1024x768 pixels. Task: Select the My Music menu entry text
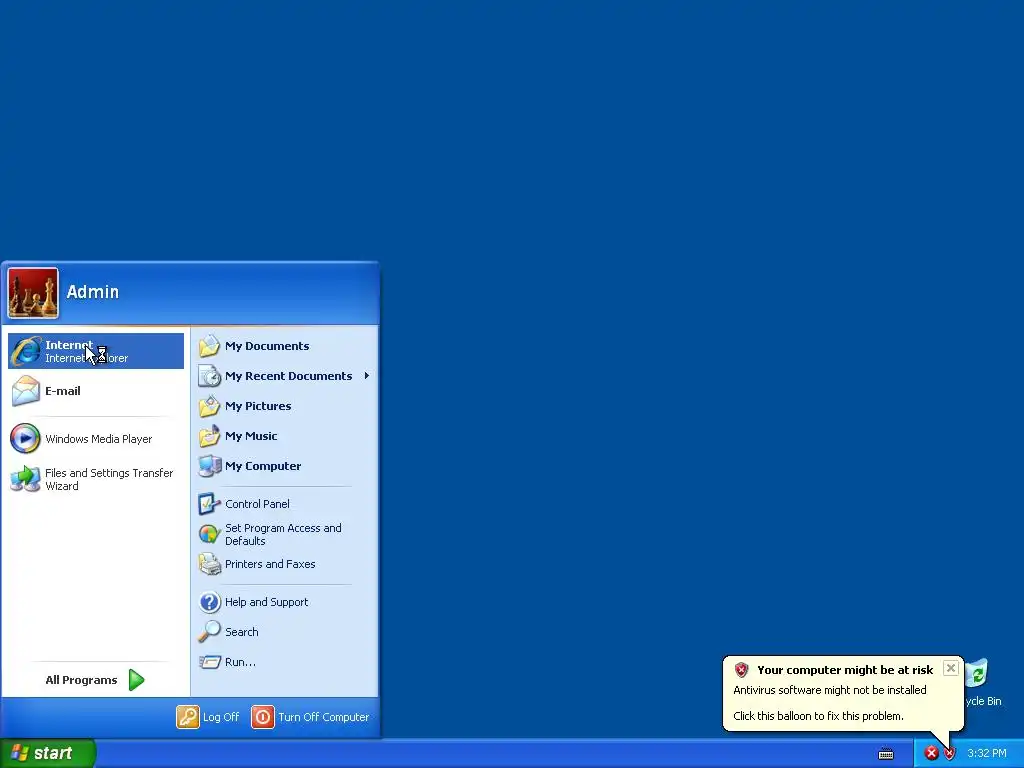click(251, 436)
